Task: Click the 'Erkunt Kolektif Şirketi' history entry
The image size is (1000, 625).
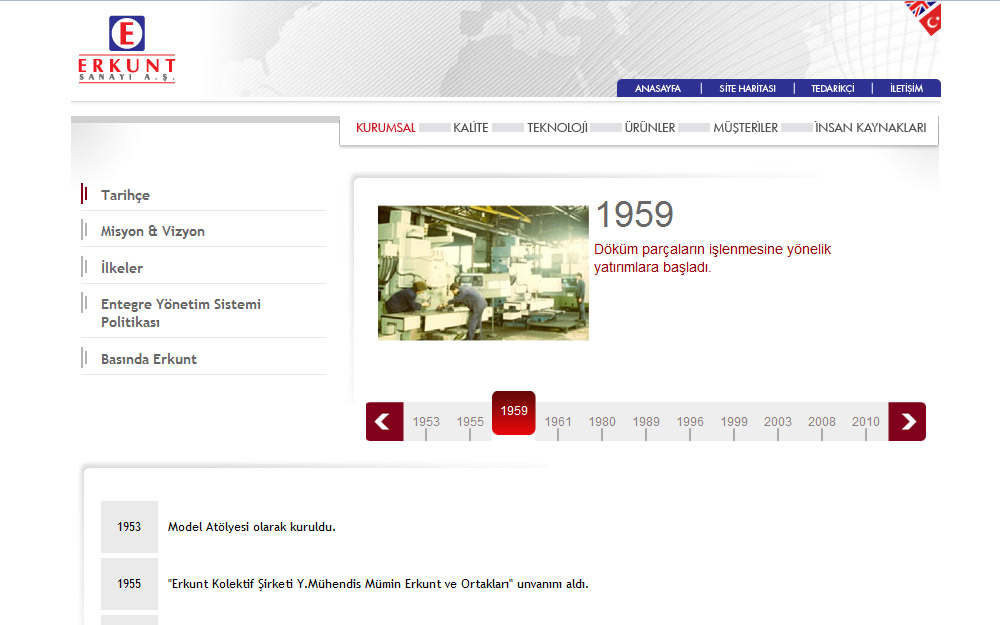Action: tap(378, 584)
